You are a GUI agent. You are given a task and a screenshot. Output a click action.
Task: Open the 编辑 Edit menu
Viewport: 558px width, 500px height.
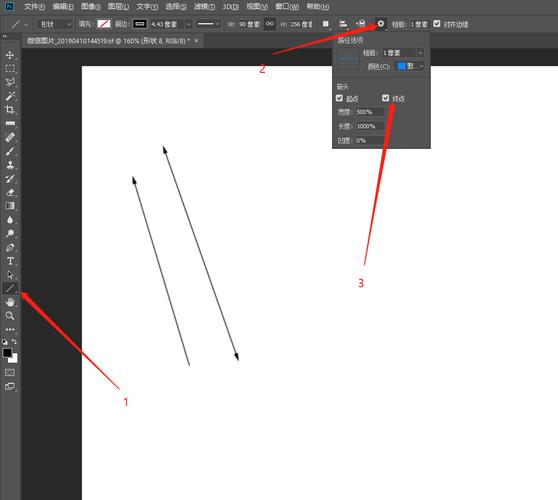pyautogui.click(x=63, y=6)
